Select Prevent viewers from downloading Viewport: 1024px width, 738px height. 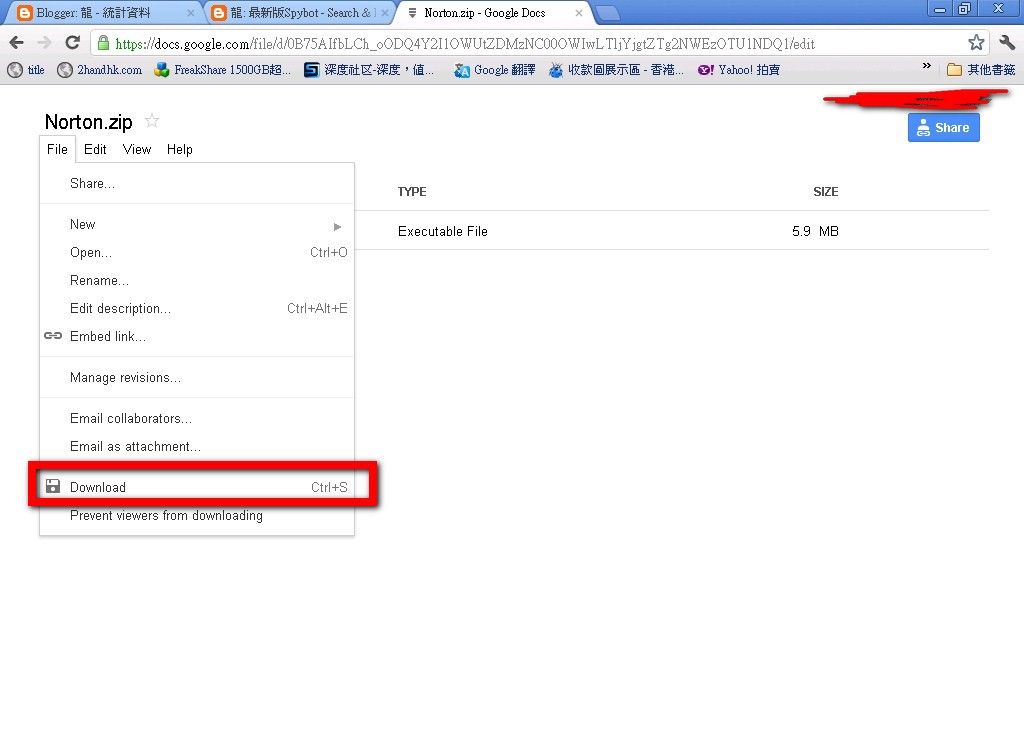click(197, 515)
